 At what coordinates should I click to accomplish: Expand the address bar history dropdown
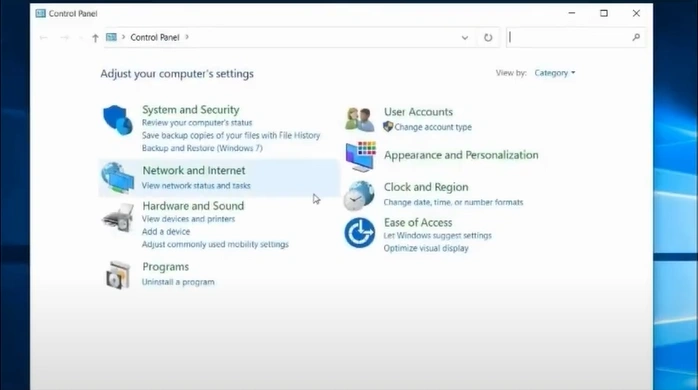(465, 38)
